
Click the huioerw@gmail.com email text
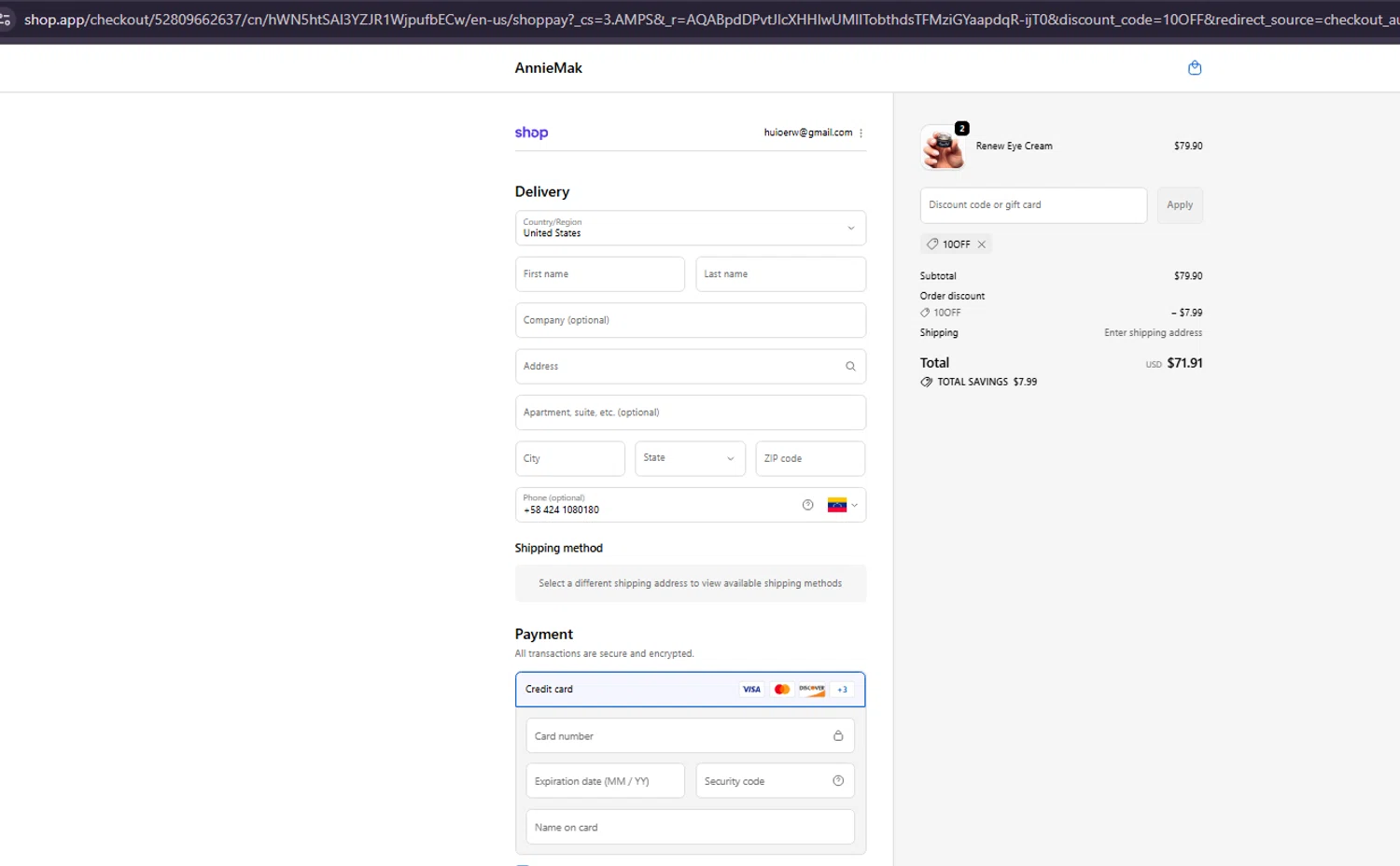click(x=808, y=133)
